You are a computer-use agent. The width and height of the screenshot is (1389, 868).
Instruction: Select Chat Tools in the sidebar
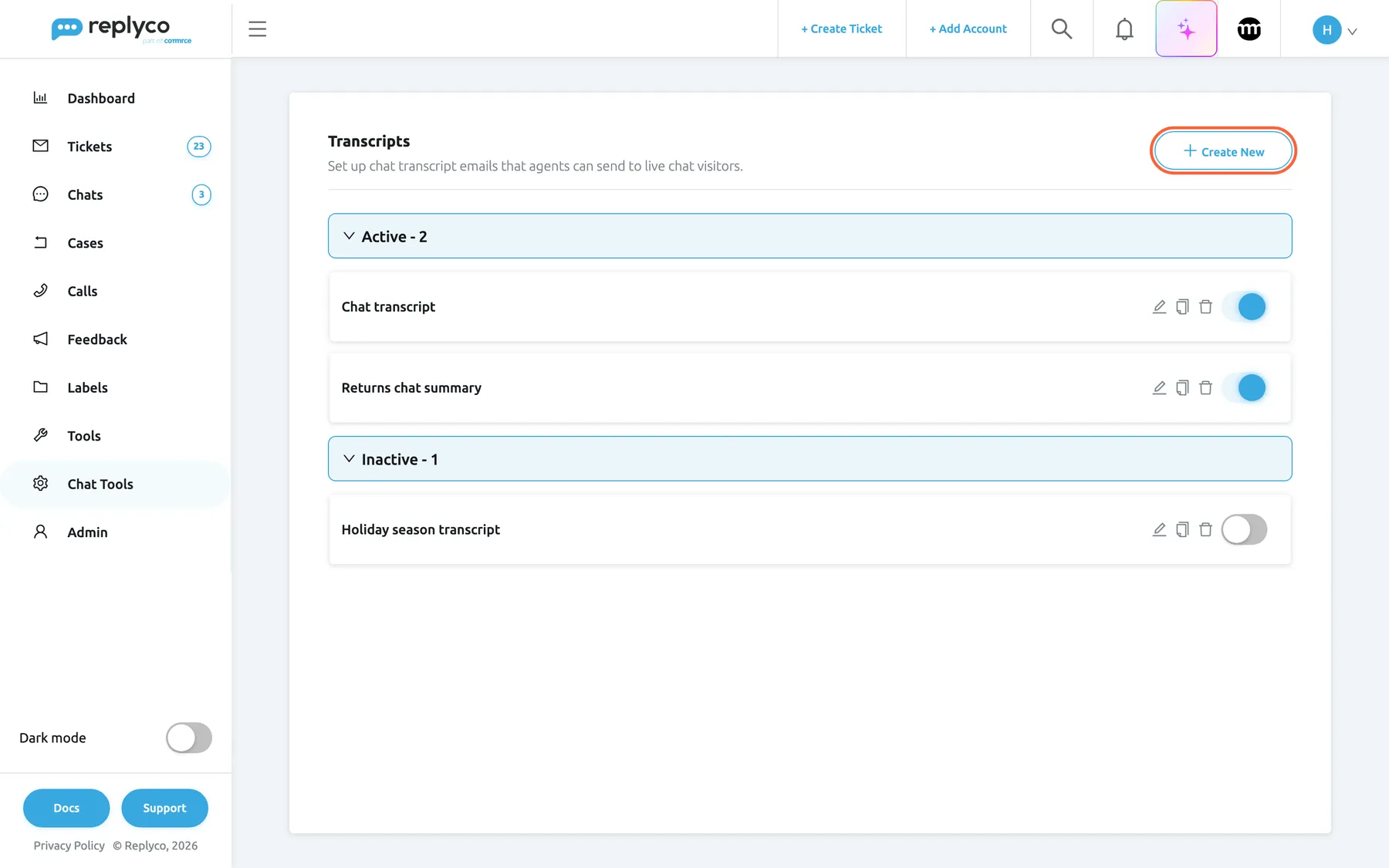[116, 485]
